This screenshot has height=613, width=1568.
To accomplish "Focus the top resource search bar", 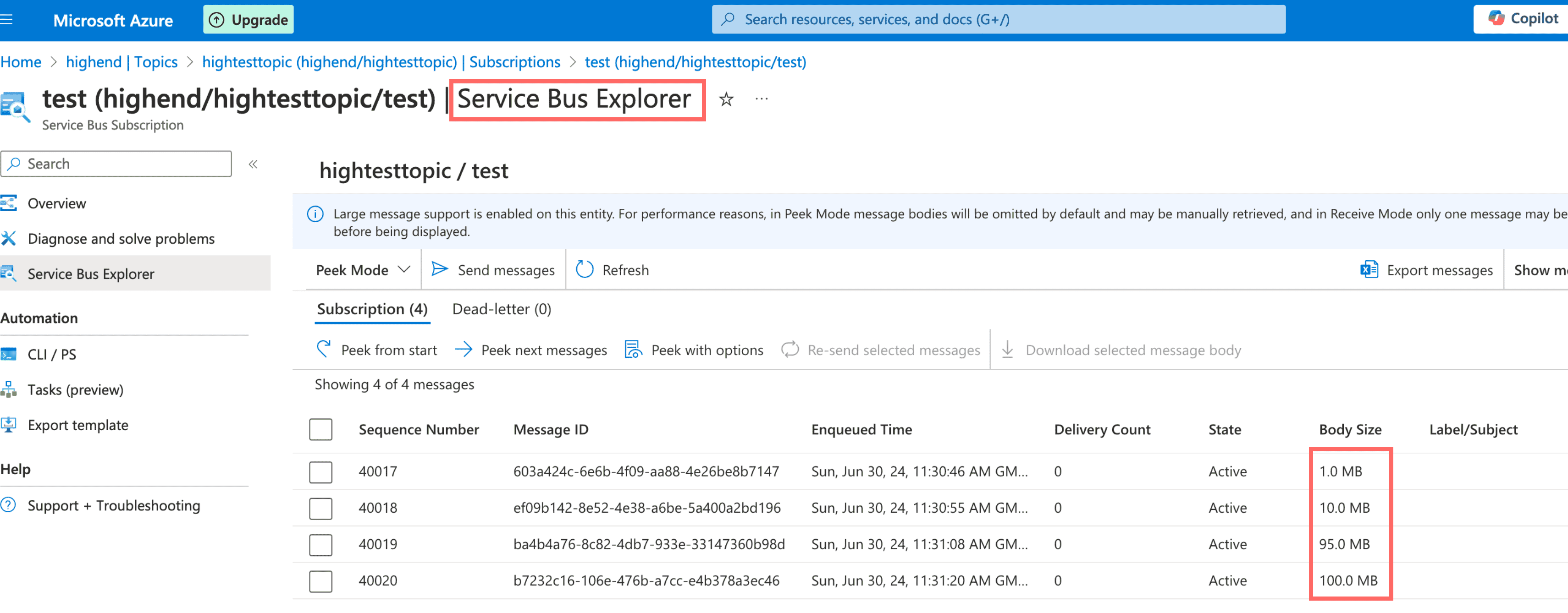I will point(998,19).
